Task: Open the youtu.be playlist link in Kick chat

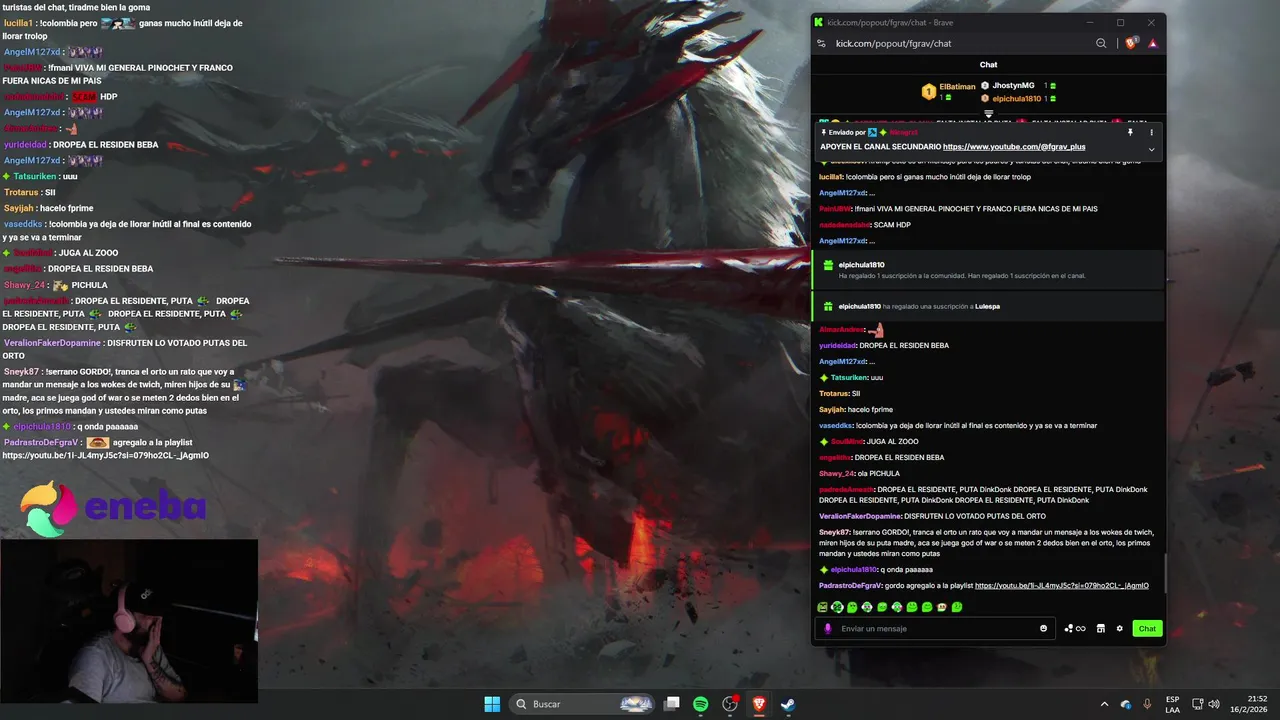Action: click(1062, 586)
